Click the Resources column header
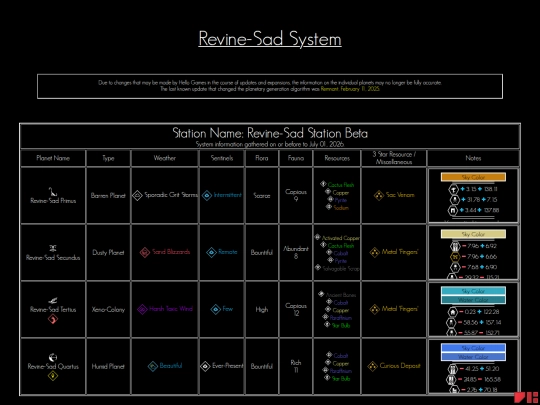Screen dimensions: 540x405 click(337, 158)
